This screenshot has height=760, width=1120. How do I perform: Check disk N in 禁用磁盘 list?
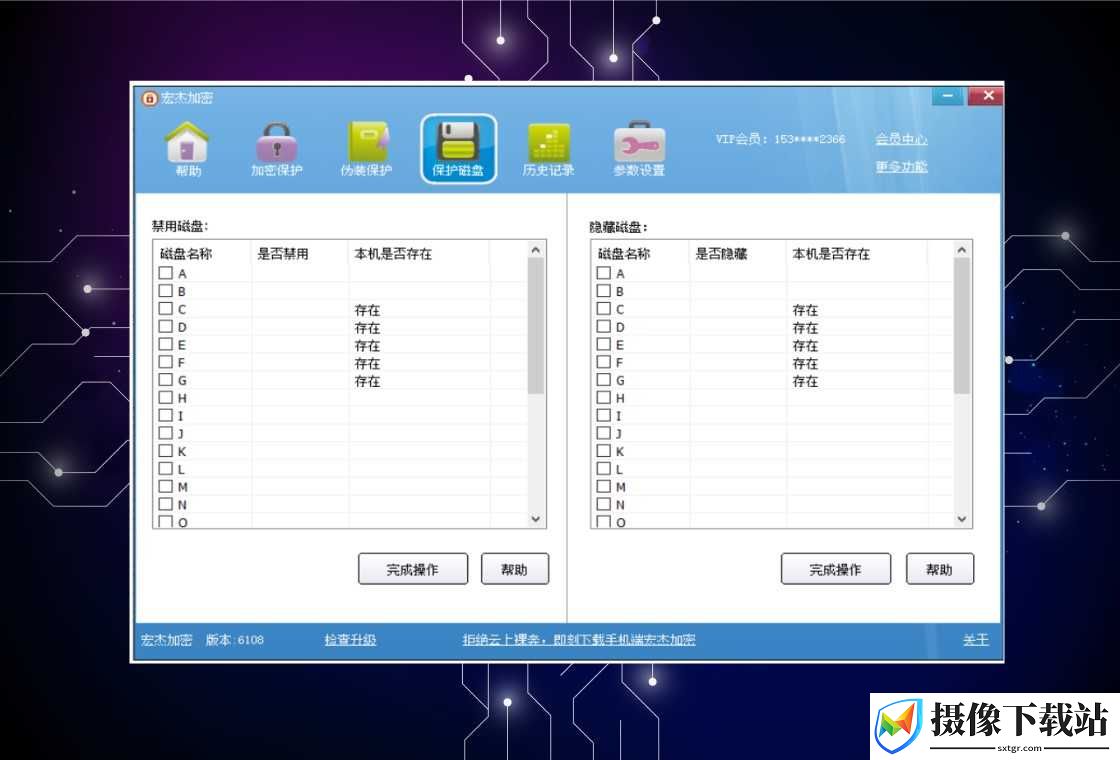pos(166,504)
